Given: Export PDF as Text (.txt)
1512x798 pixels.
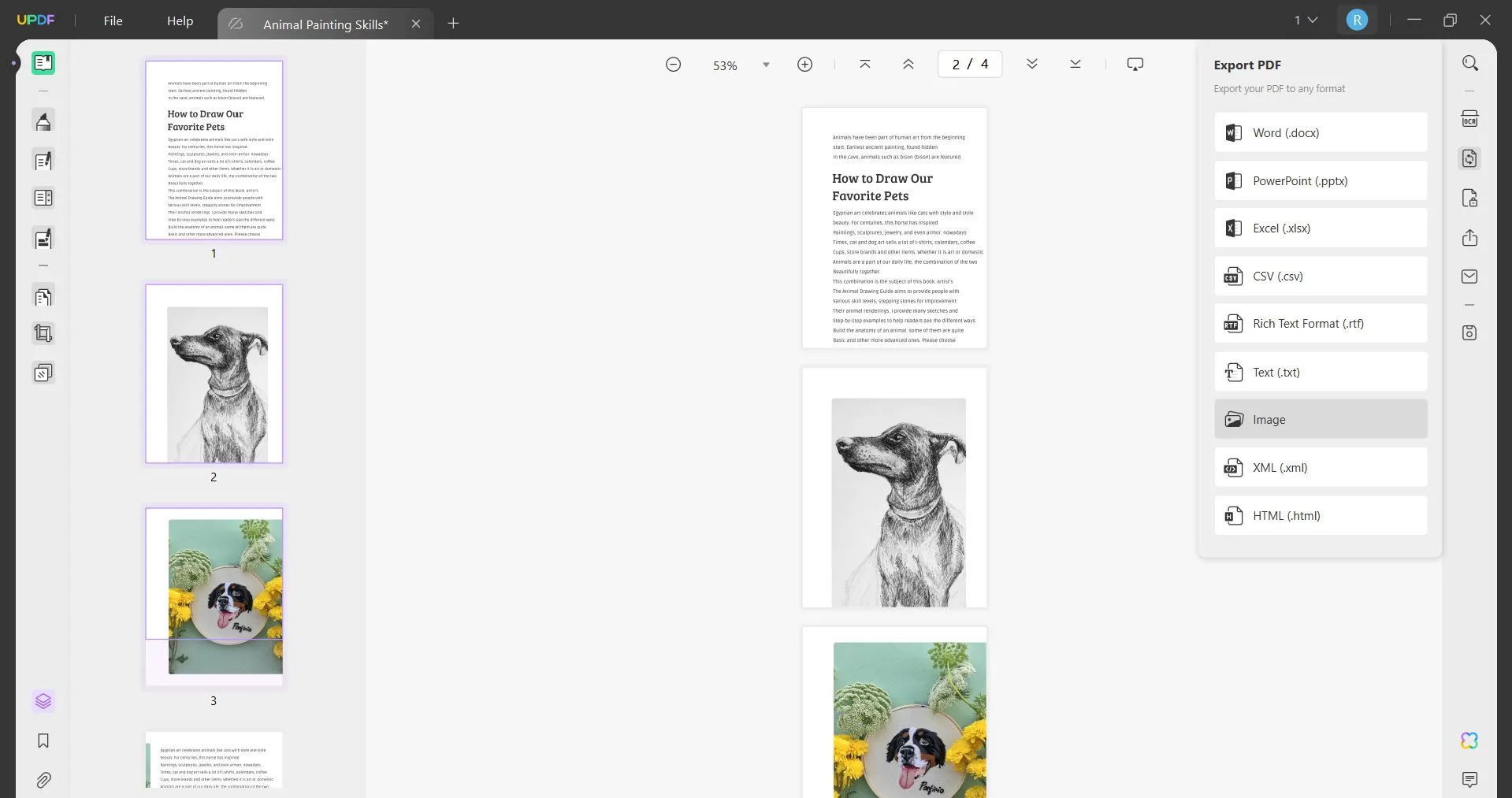Looking at the screenshot, I should [x=1321, y=372].
